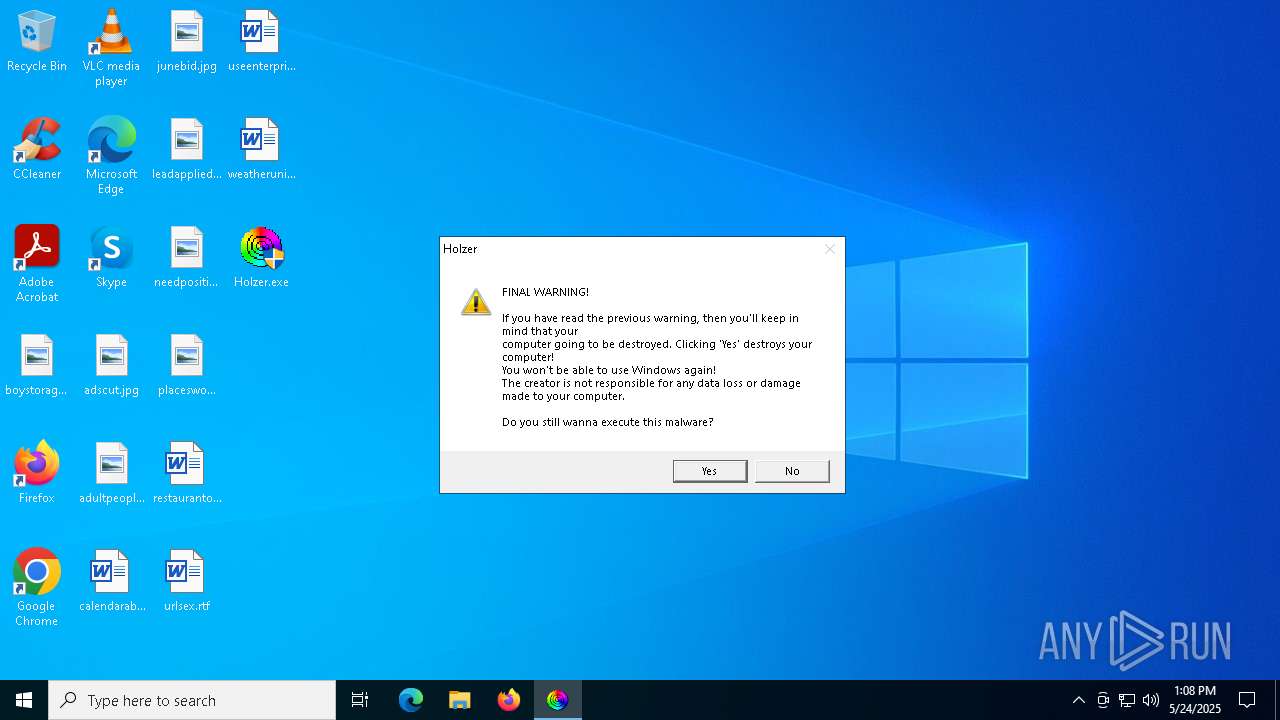This screenshot has height=720, width=1280.
Task: Select adscut.jpg file on desktop
Action: coord(111,366)
